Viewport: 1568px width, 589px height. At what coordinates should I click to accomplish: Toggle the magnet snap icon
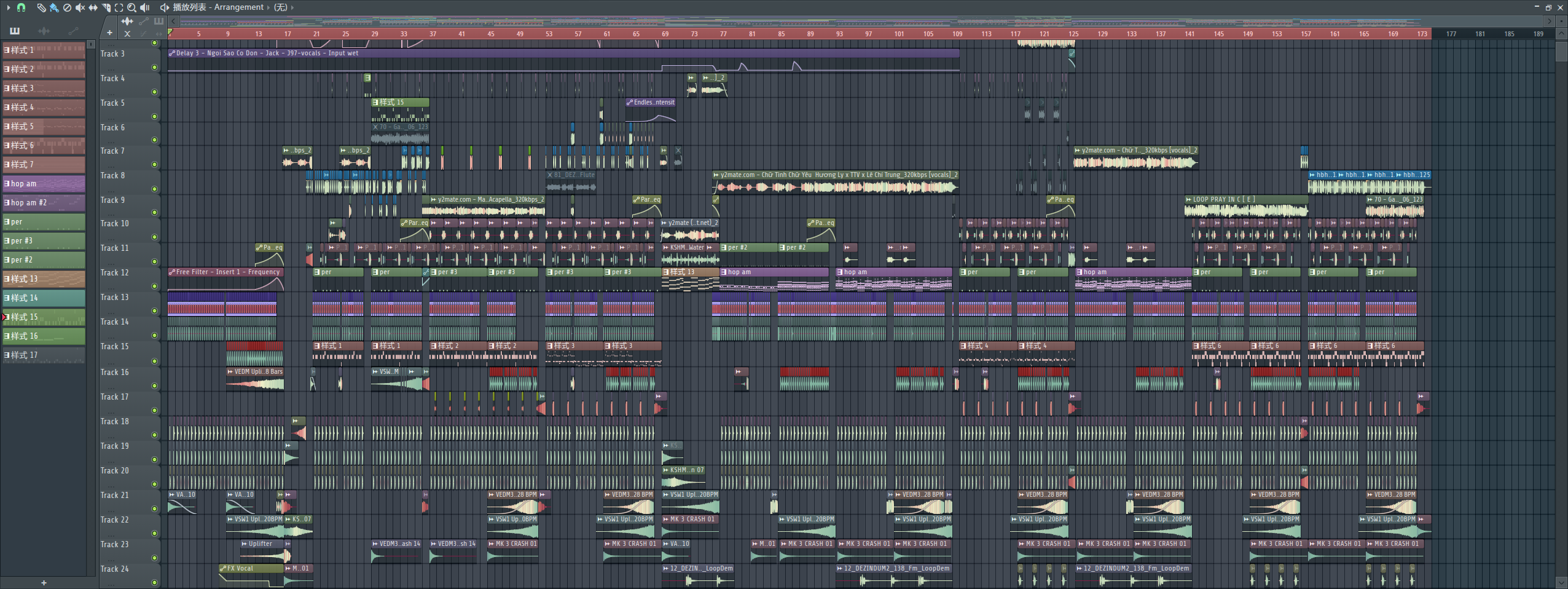21,7
